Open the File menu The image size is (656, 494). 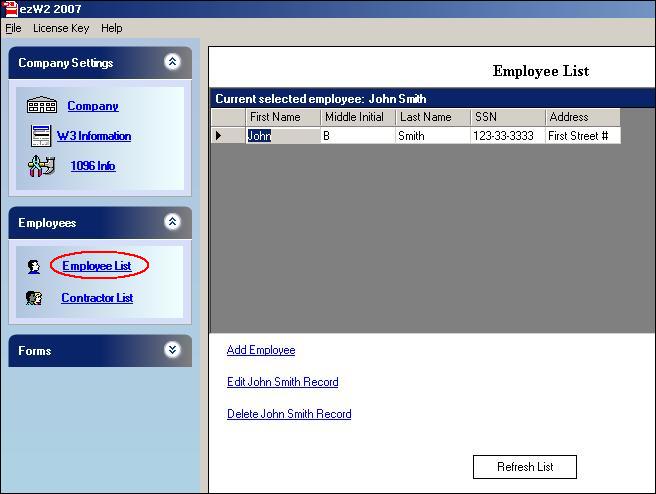pos(13,28)
